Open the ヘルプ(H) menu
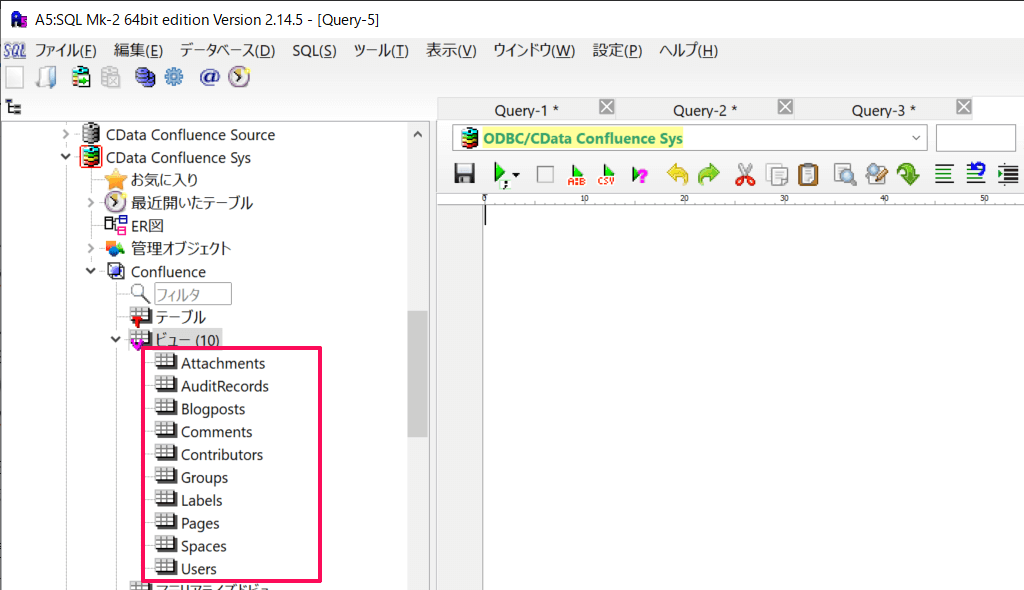The image size is (1024, 590). click(x=688, y=50)
